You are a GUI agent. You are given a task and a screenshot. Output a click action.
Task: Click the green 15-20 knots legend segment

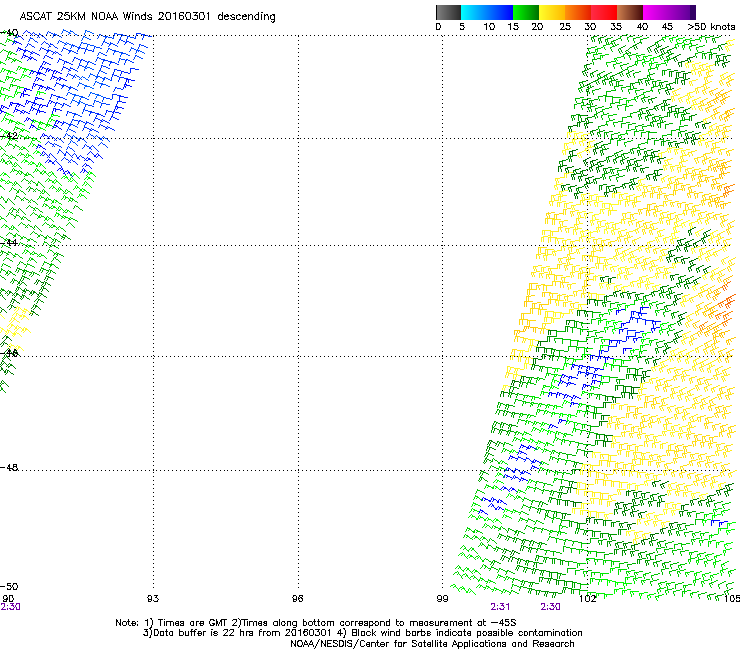526,12
